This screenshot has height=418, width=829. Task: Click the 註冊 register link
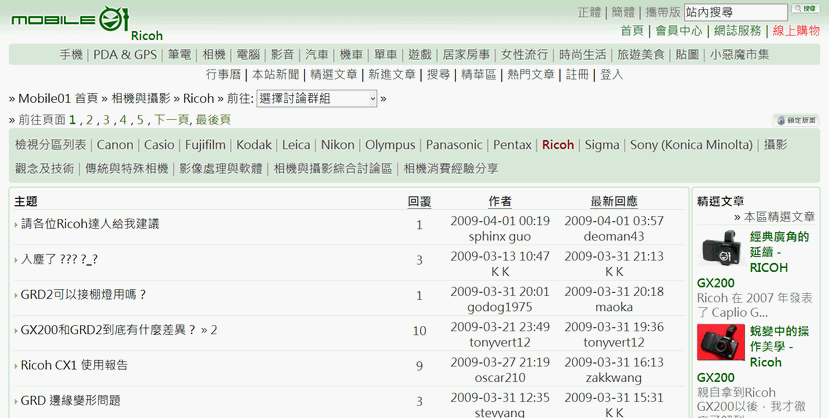pyautogui.click(x=577, y=75)
